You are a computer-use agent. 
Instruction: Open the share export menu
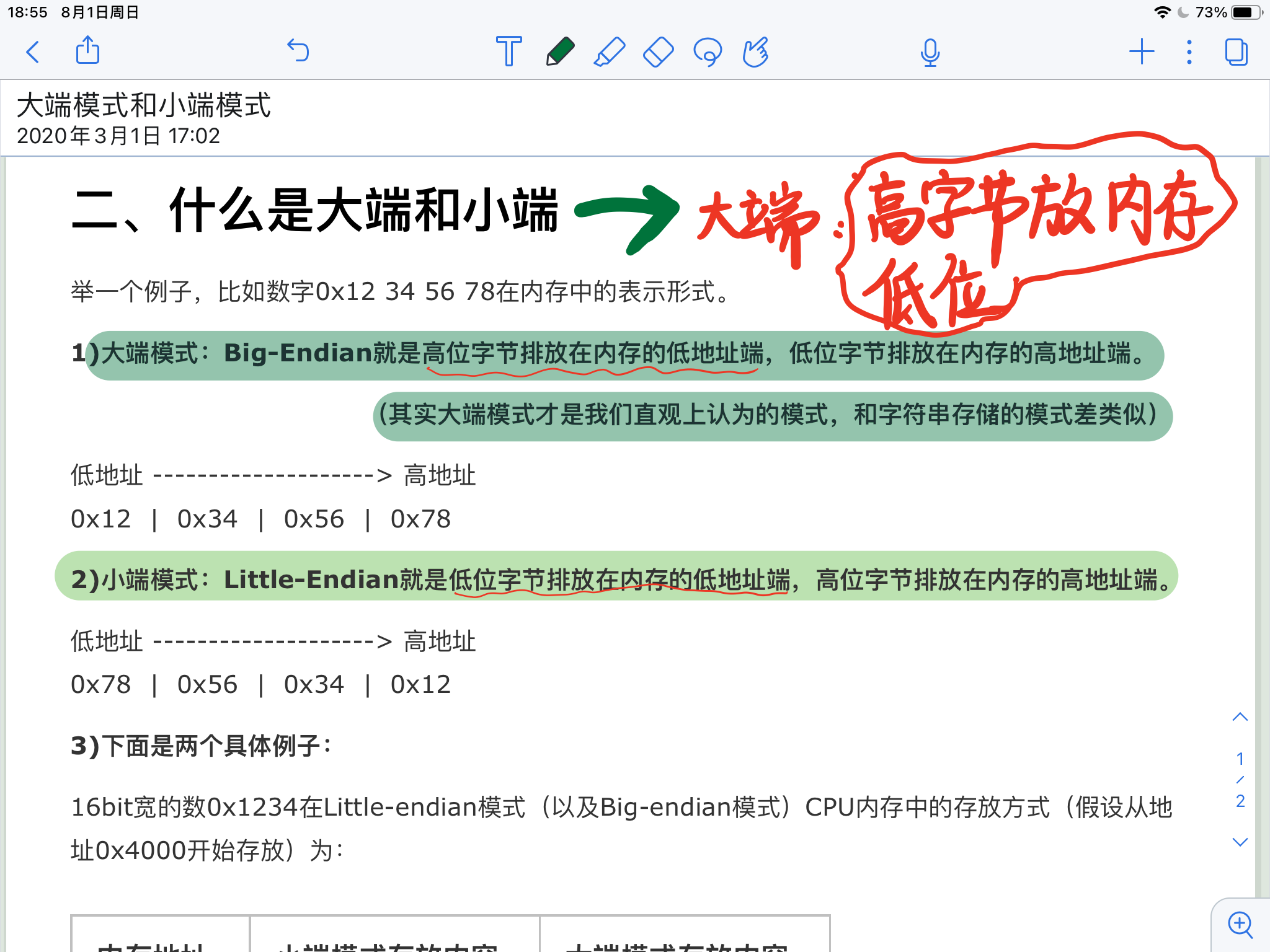click(87, 51)
